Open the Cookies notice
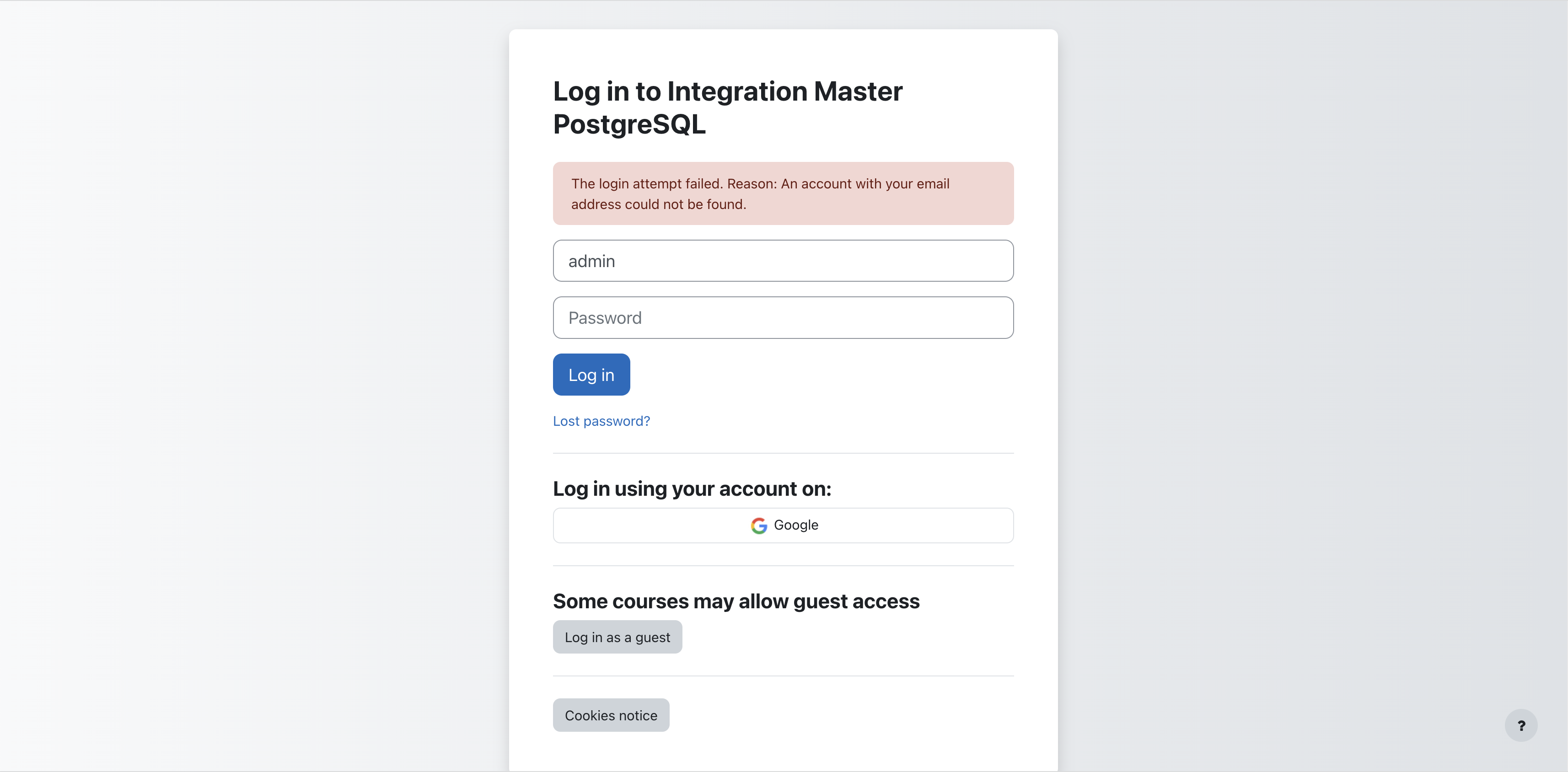This screenshot has height=772, width=1568. point(611,715)
